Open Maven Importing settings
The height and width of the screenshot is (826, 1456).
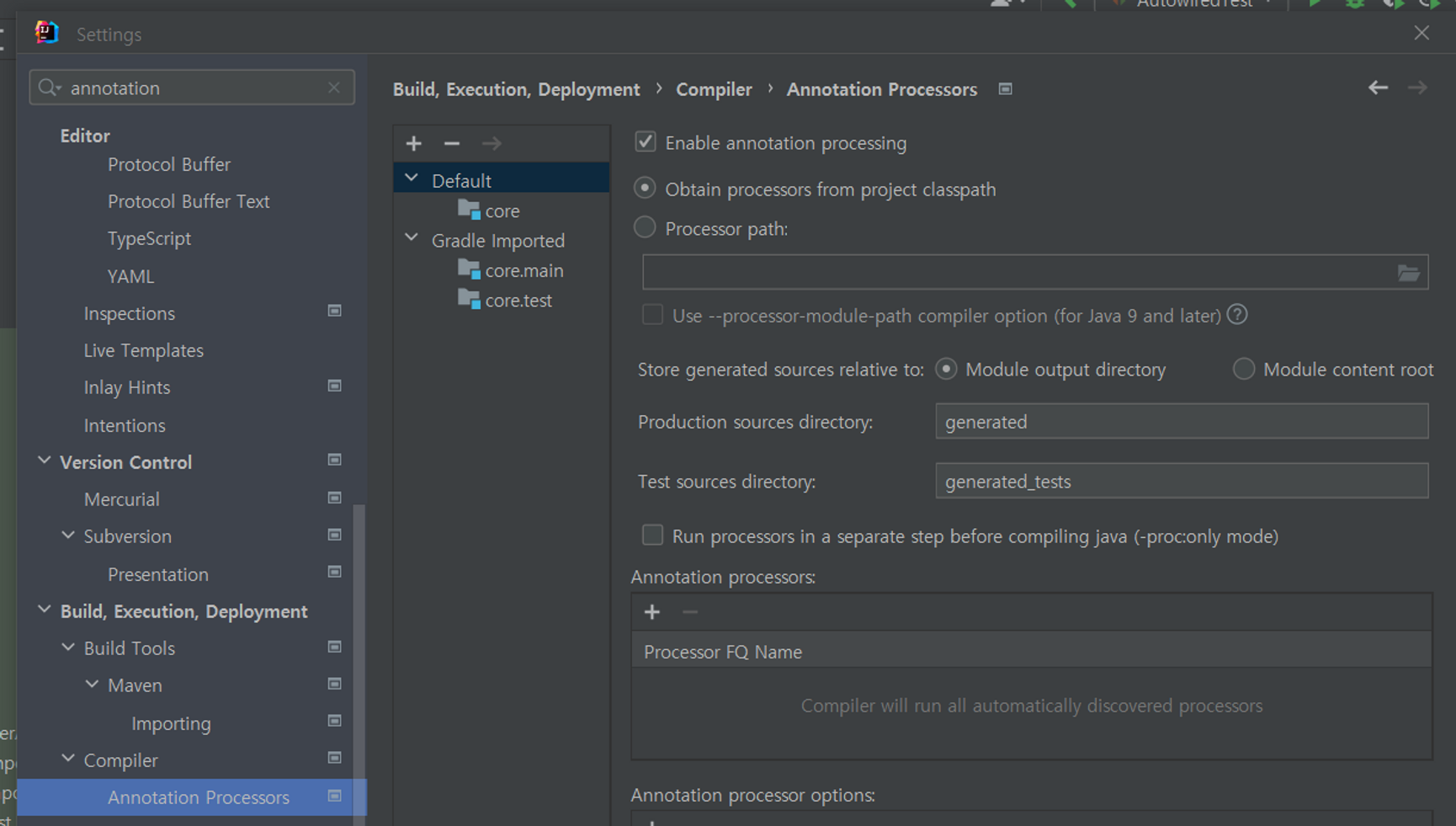[171, 723]
